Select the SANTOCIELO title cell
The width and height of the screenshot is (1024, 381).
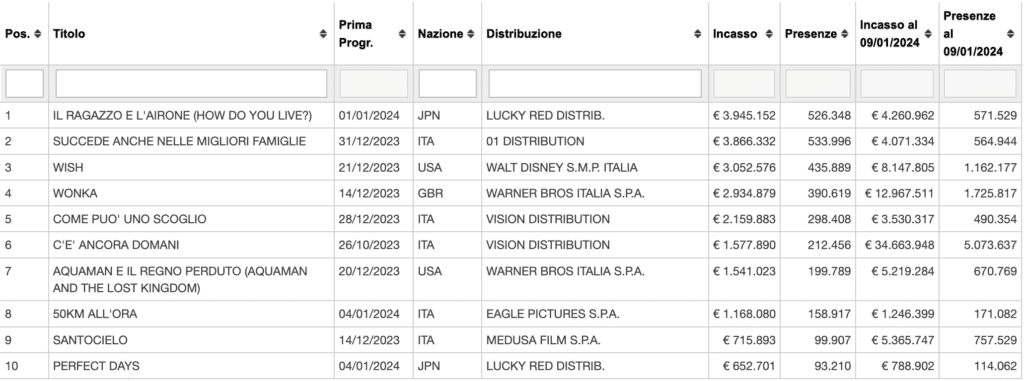(x=90, y=340)
